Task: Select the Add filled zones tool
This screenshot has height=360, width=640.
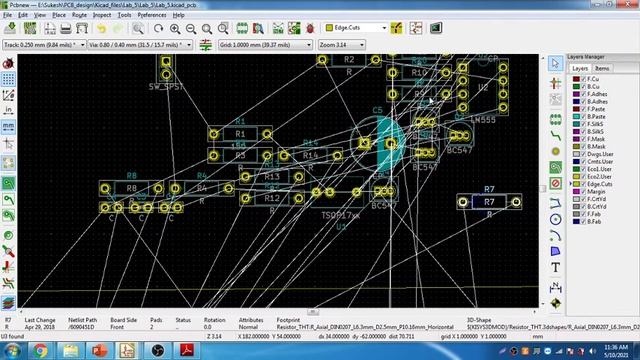Action: coord(555,167)
